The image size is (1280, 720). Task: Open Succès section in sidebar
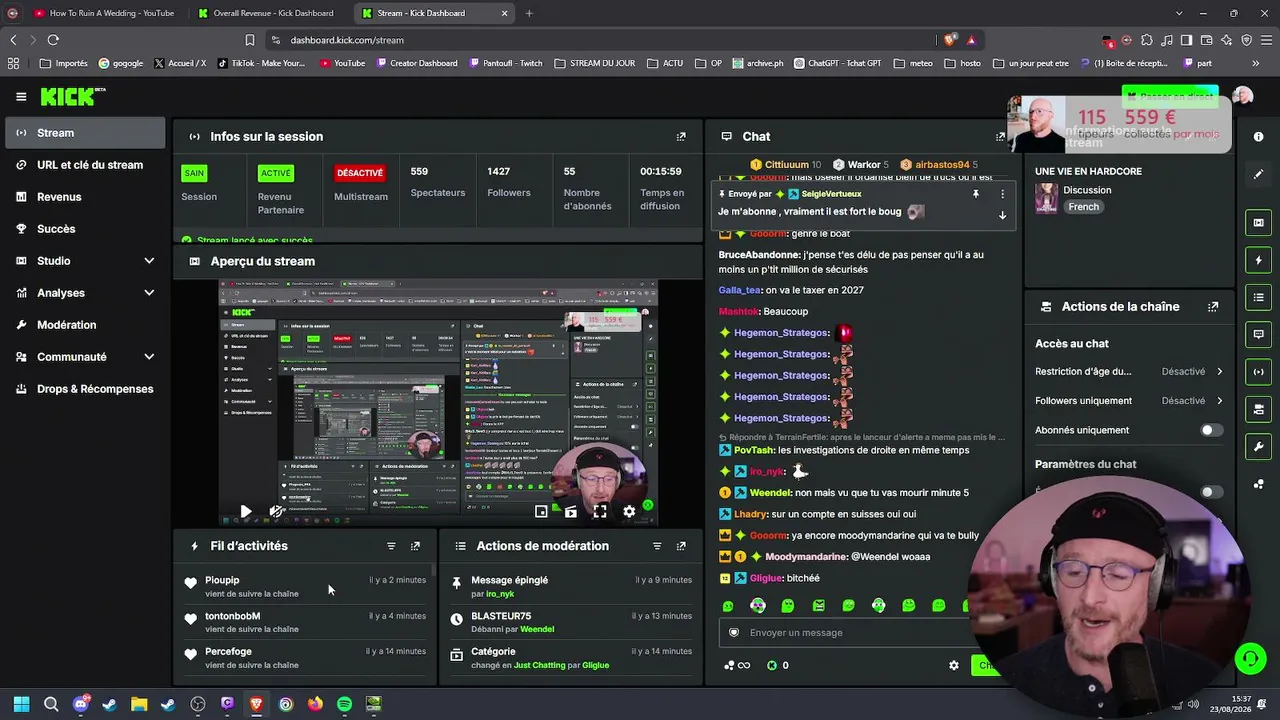point(85,229)
